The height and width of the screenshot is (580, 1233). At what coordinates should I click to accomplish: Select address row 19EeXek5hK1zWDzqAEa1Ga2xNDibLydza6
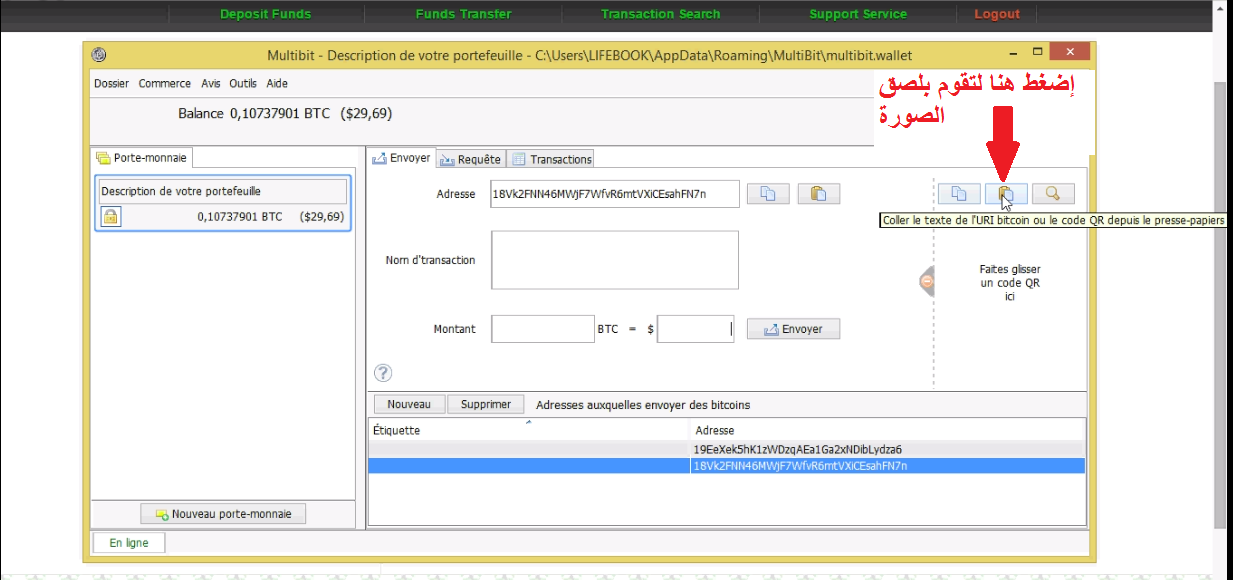(727, 449)
